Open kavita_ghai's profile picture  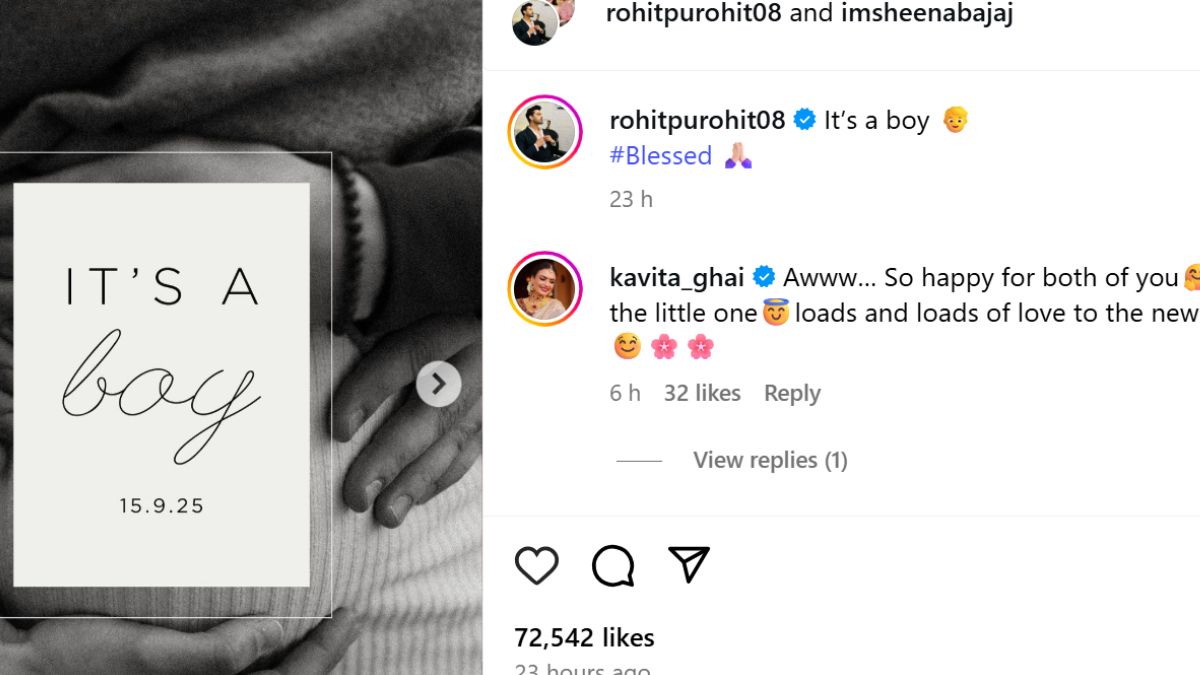click(545, 289)
